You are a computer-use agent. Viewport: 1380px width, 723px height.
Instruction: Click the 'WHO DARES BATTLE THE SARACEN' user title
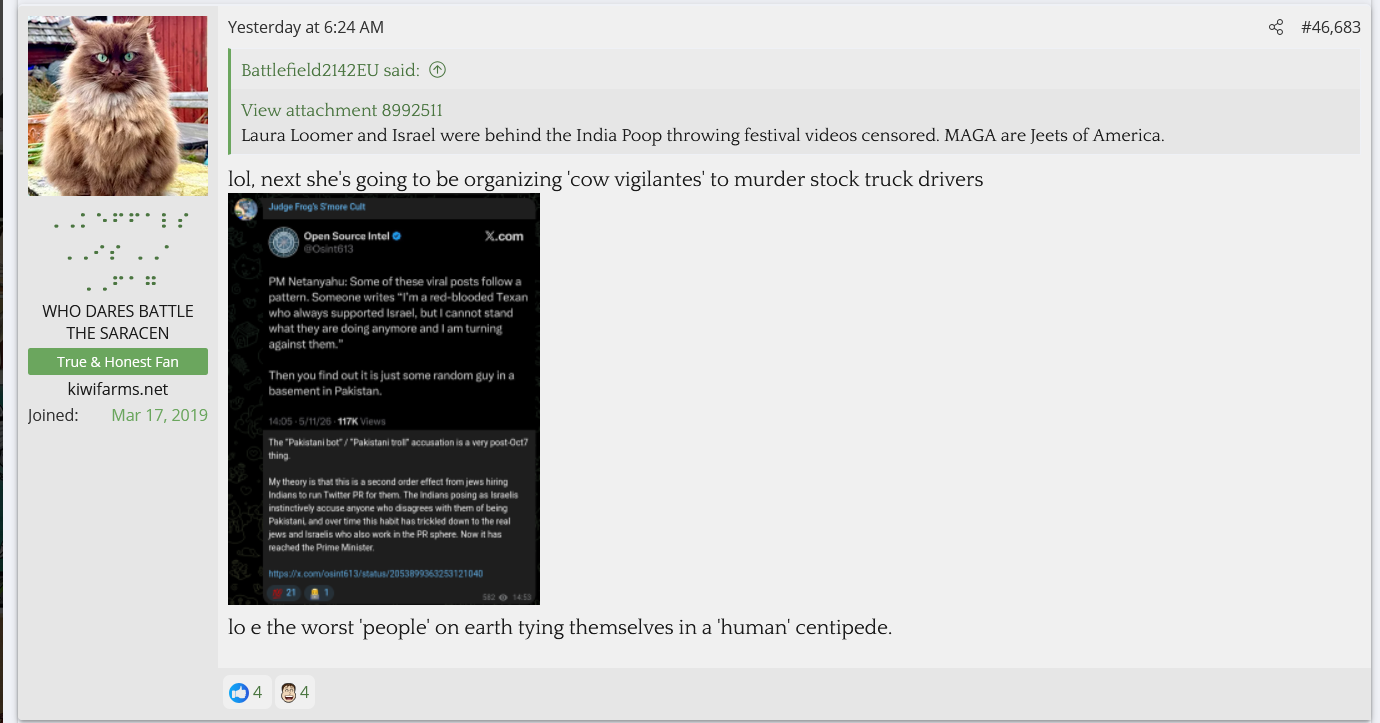coord(118,322)
